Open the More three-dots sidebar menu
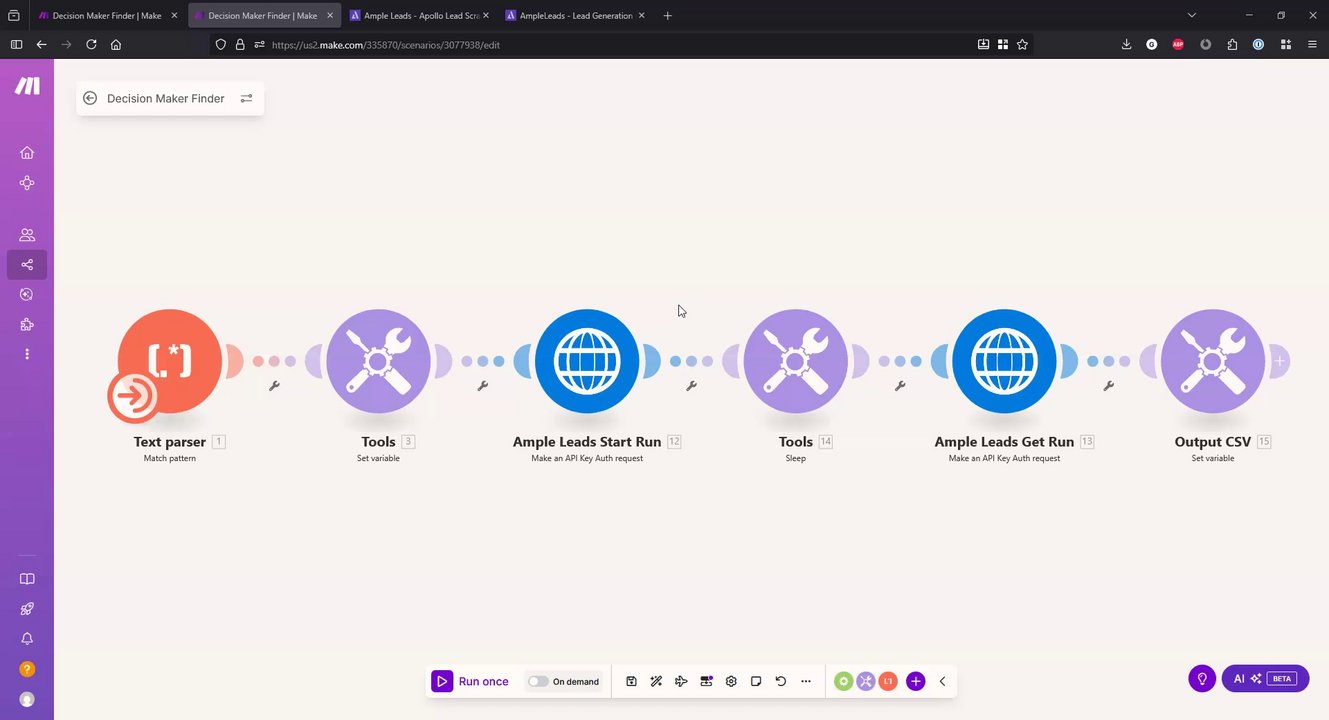This screenshot has height=720, width=1329. point(27,354)
